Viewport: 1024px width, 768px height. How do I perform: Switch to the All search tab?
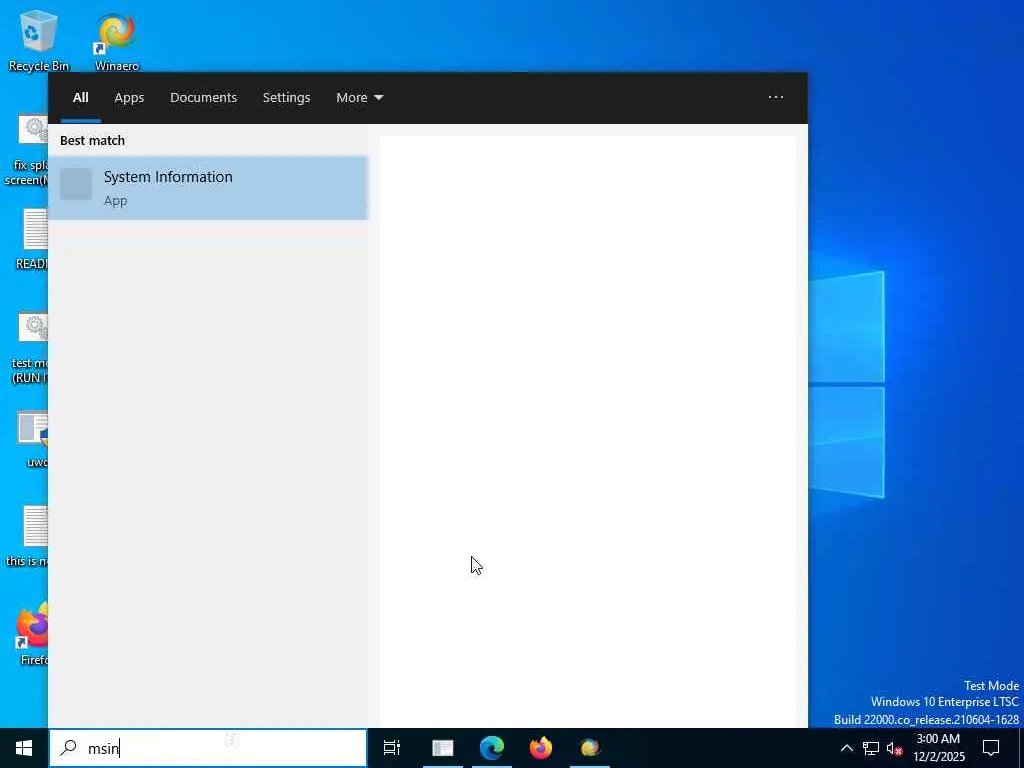point(81,97)
